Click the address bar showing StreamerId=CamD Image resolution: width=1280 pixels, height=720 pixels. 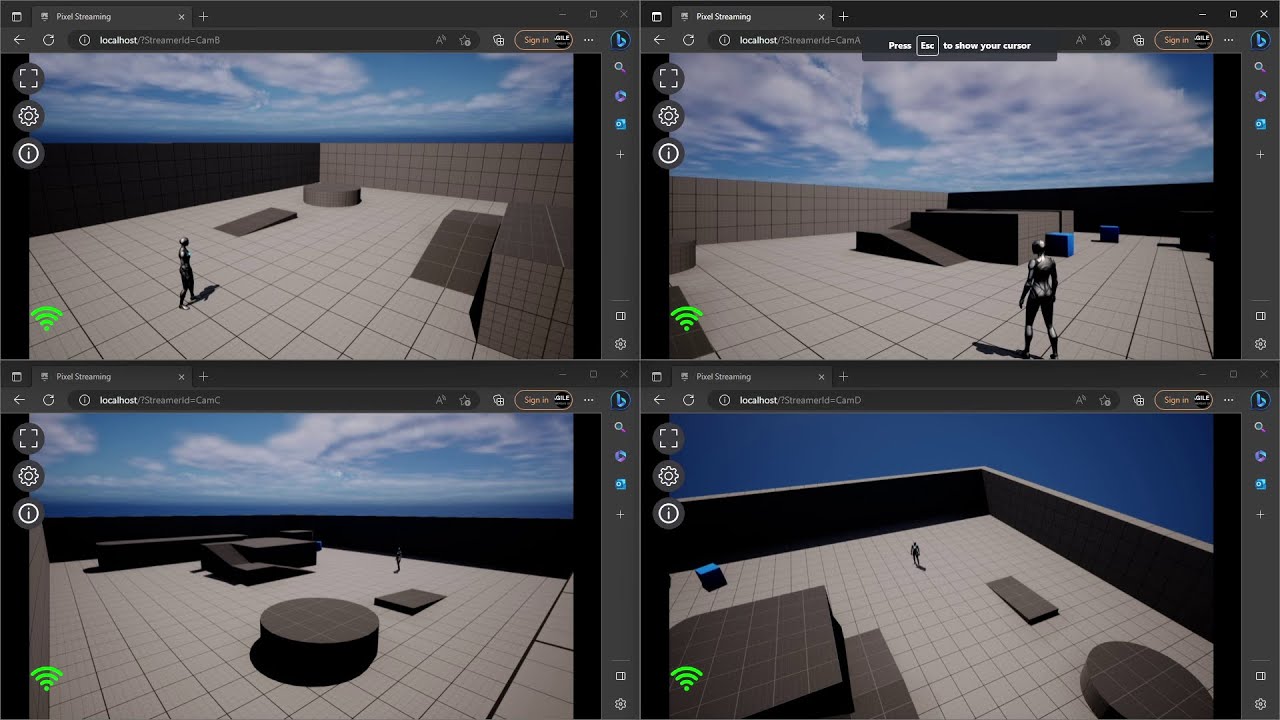tap(913, 400)
